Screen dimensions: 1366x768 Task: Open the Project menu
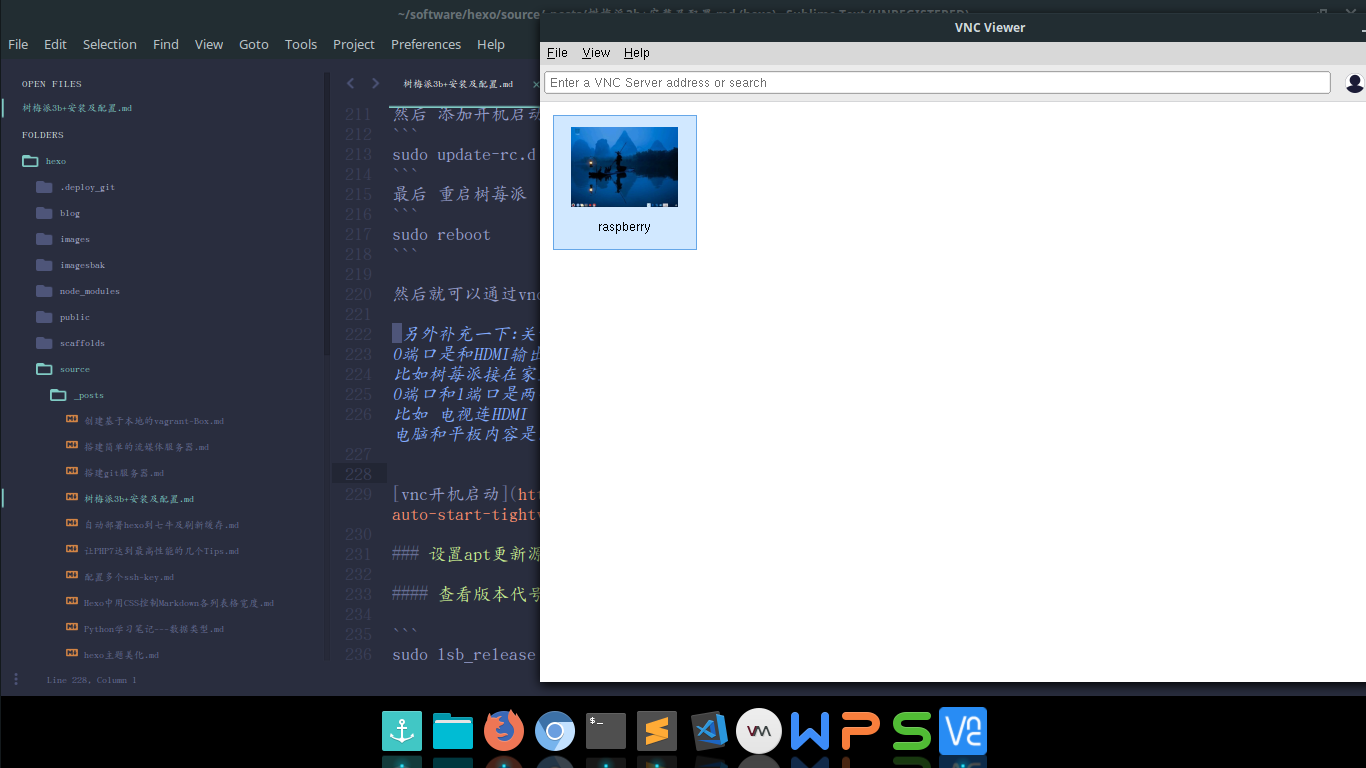[x=354, y=44]
